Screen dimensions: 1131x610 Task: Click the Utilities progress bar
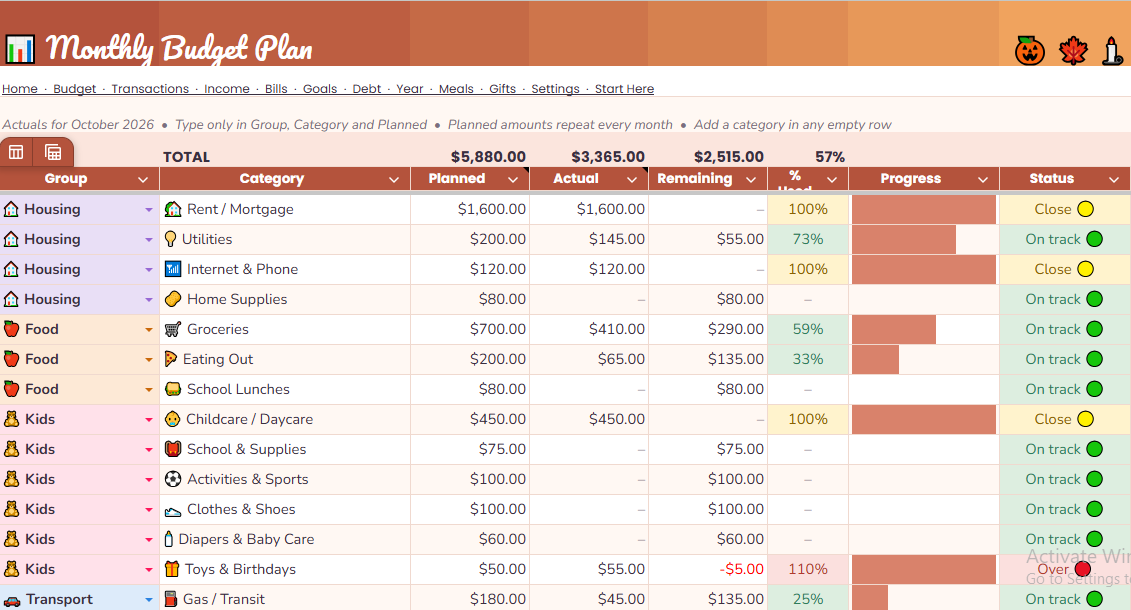click(x=904, y=239)
